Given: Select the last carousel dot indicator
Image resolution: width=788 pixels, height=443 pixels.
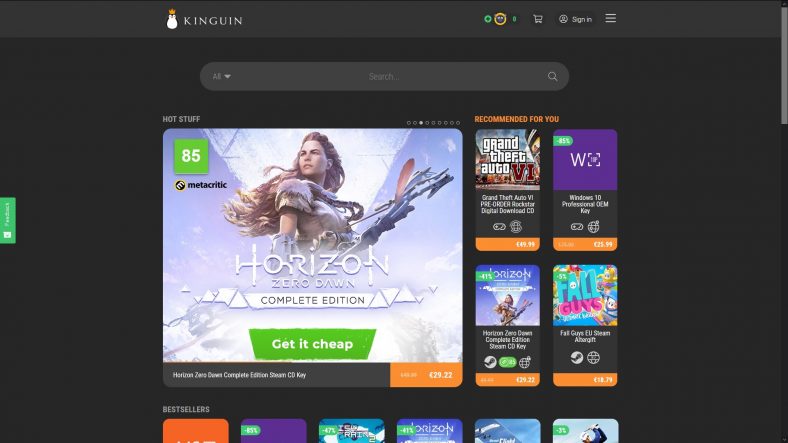Looking at the screenshot, I should pyautogui.click(x=458, y=123).
